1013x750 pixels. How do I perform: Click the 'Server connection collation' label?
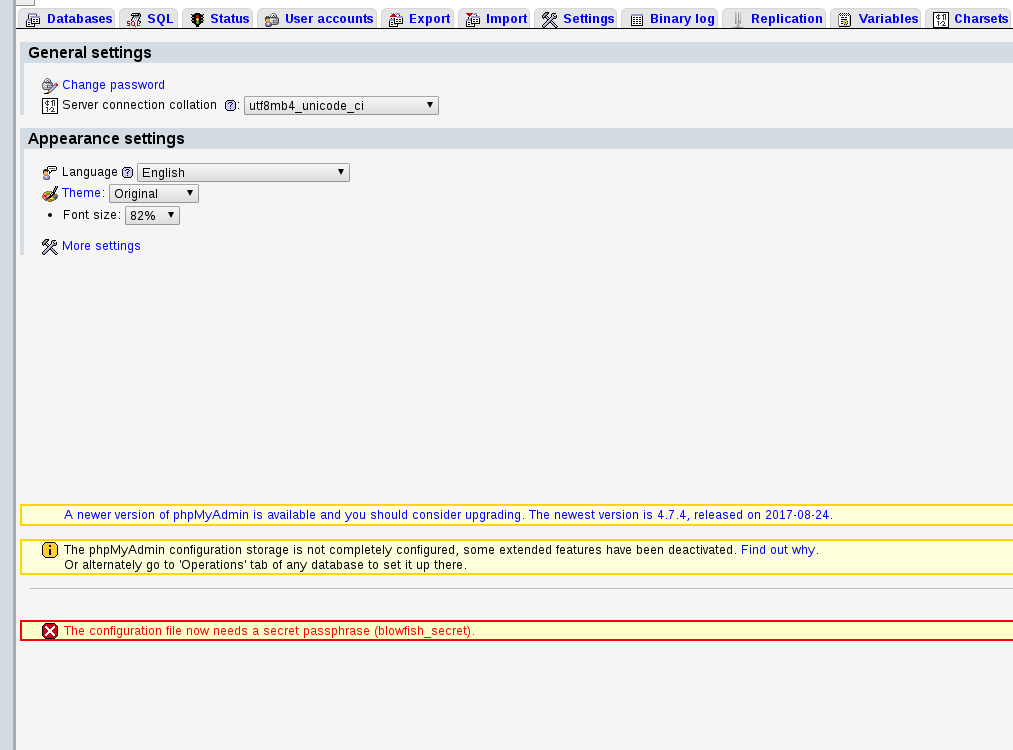(140, 105)
